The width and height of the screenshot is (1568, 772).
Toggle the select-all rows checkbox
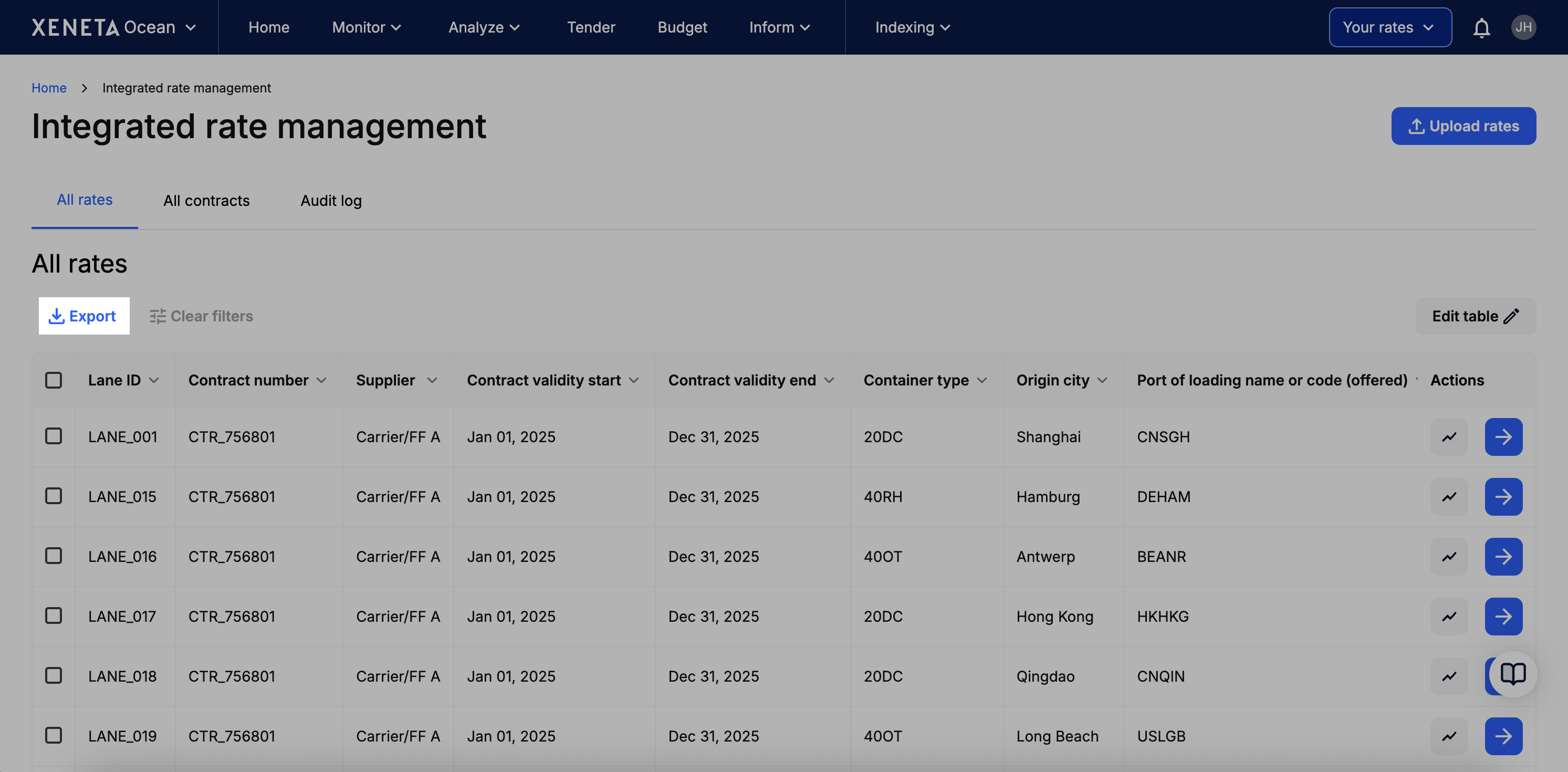click(x=54, y=380)
